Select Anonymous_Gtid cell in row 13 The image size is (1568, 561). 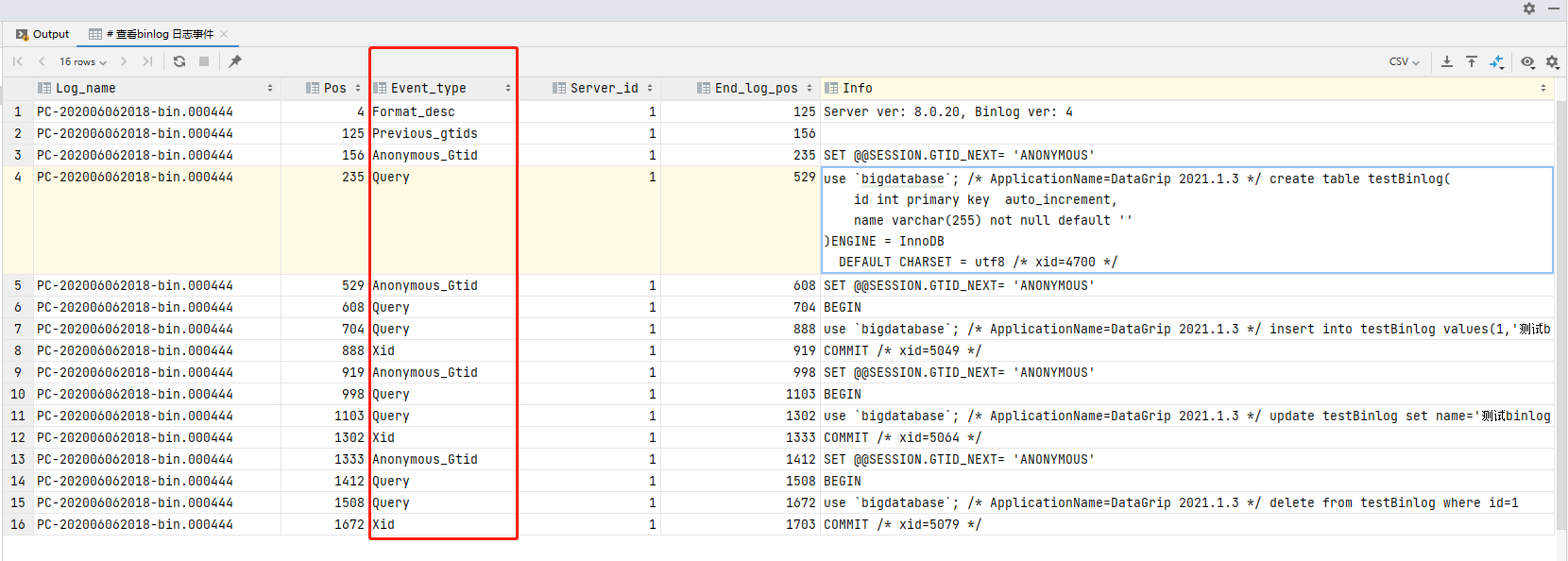point(443,459)
